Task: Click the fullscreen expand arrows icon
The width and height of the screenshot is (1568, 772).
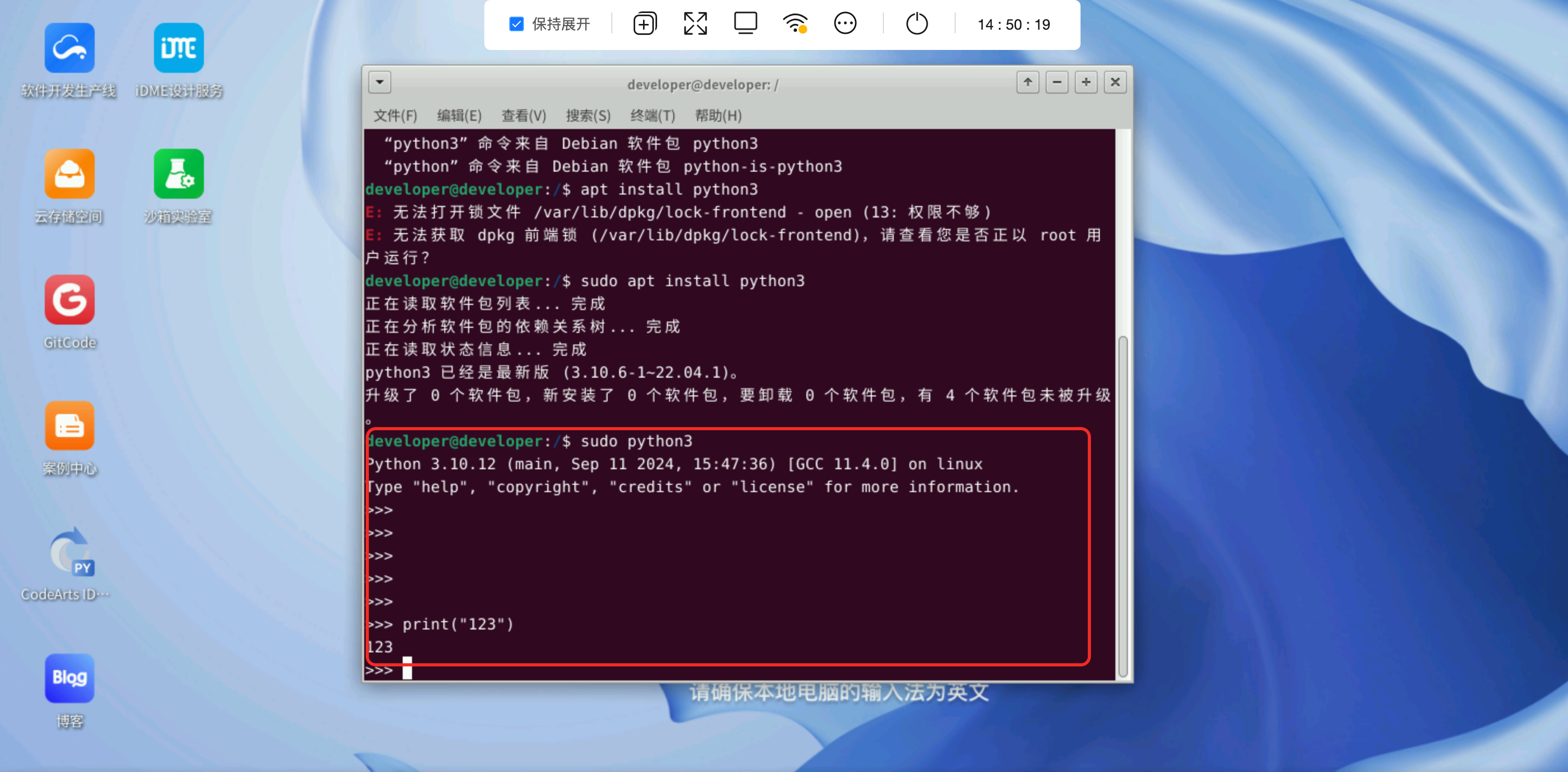Action: pos(695,24)
